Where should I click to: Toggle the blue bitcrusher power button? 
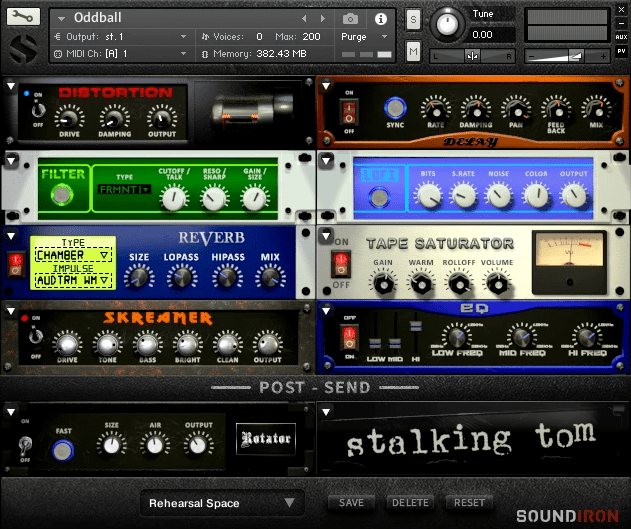pos(379,198)
